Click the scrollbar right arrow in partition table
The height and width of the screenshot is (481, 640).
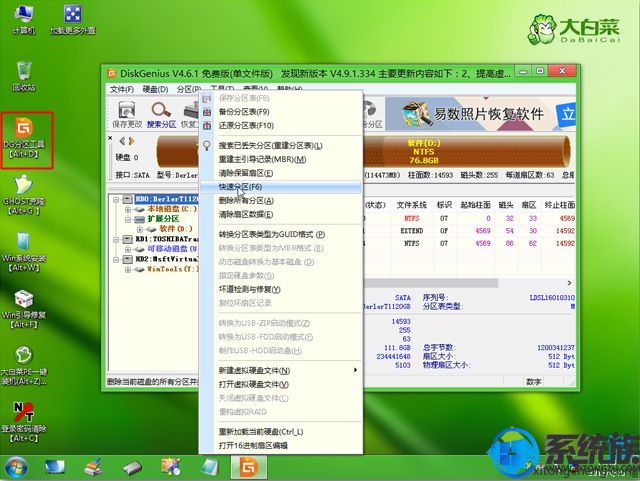(x=569, y=283)
